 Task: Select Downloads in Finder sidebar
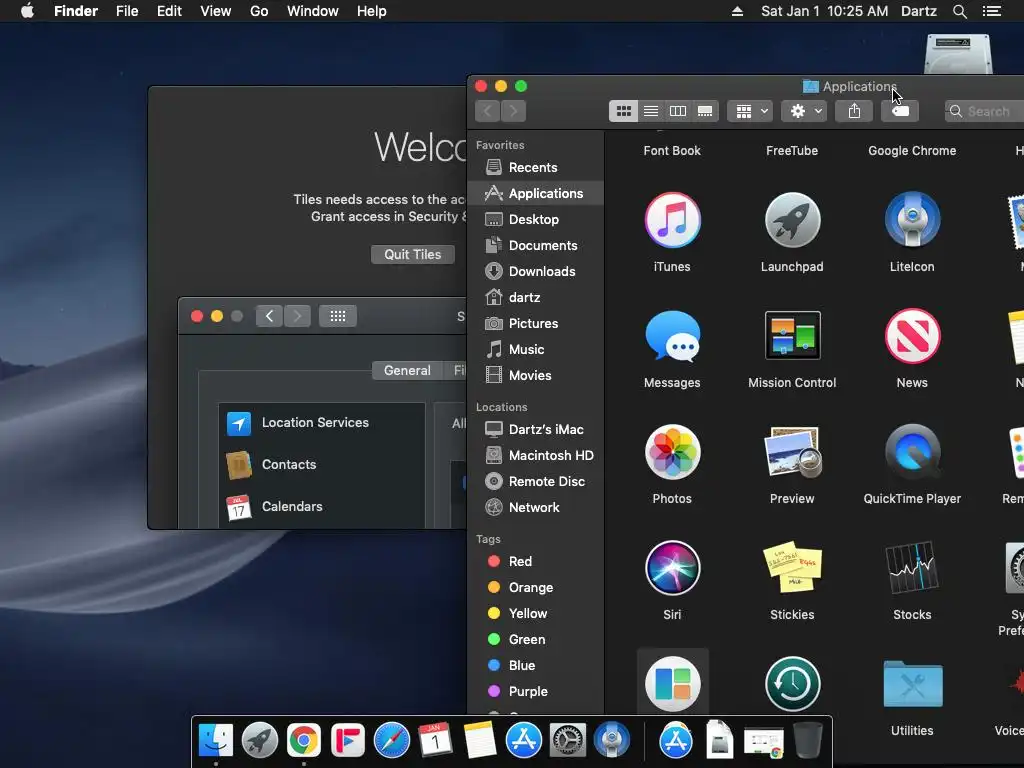(x=536, y=271)
